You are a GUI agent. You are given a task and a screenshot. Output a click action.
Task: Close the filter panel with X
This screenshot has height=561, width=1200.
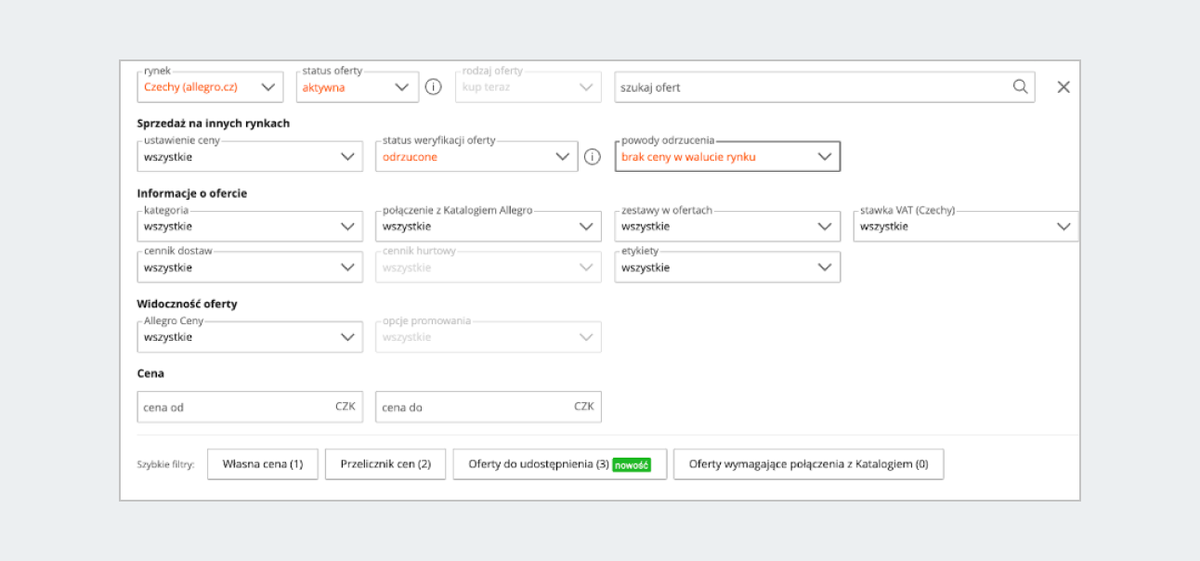pyautogui.click(x=1064, y=87)
